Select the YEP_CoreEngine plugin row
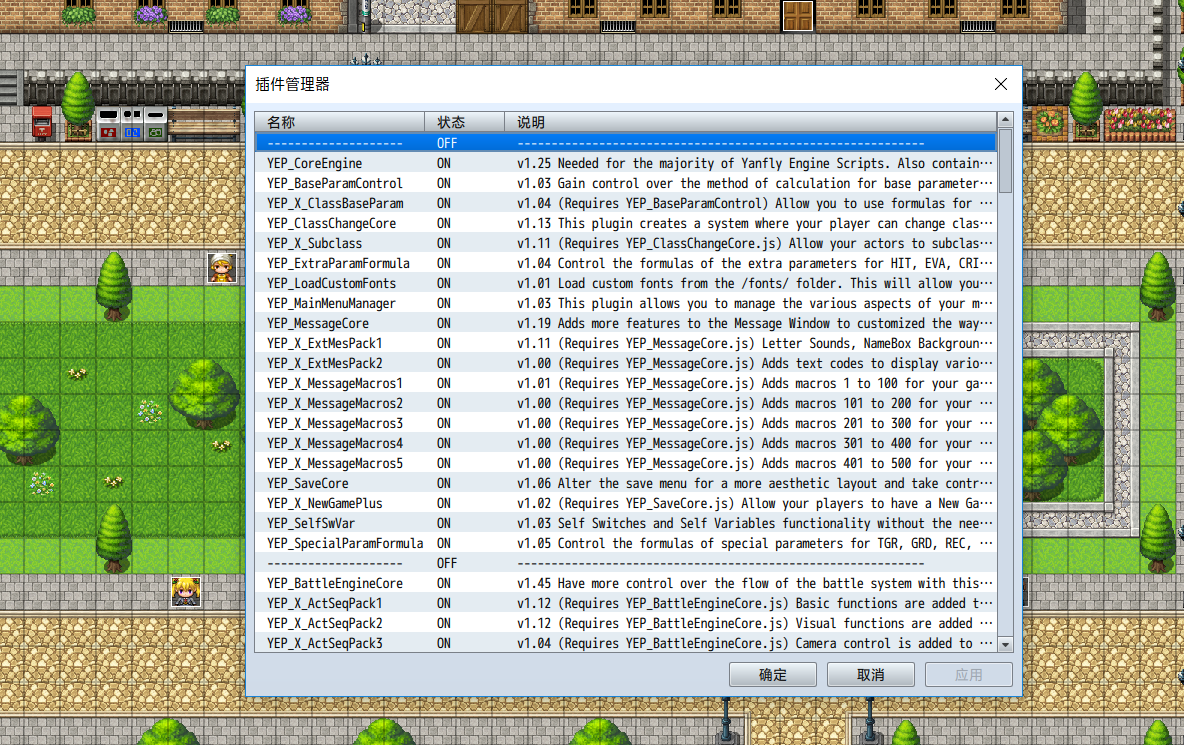 tap(626, 163)
